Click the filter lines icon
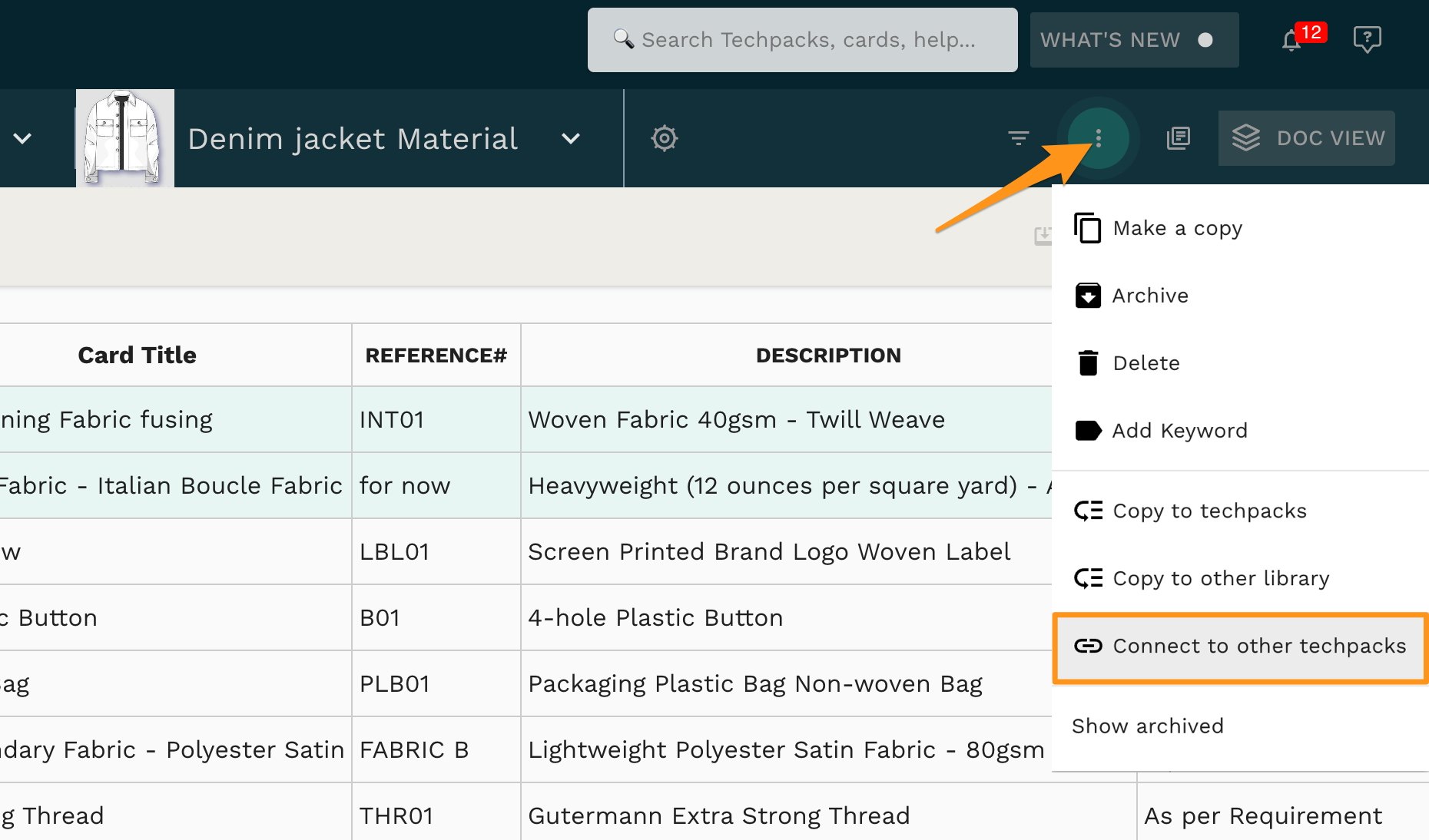Viewport: 1429px width, 840px height. [1018, 138]
